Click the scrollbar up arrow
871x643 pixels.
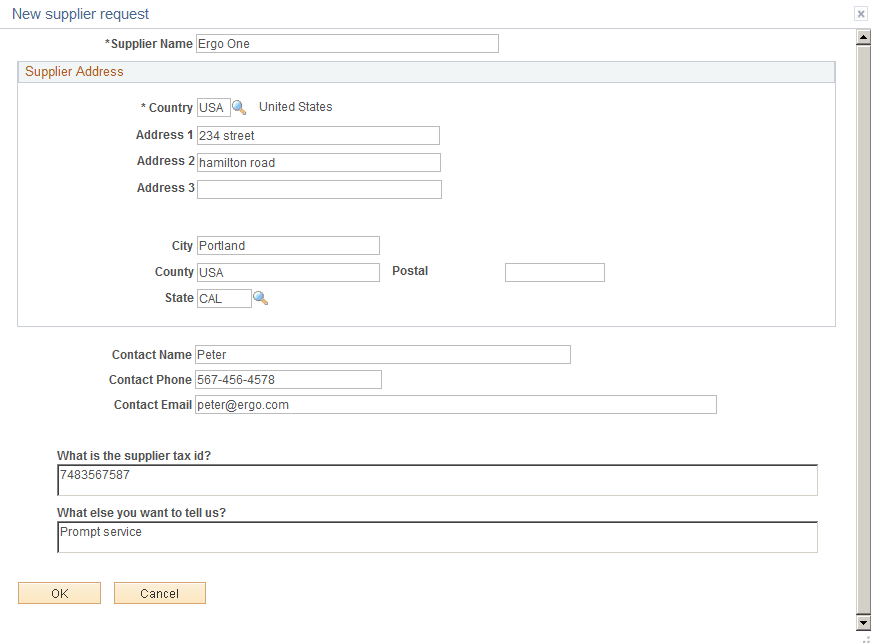tap(863, 38)
